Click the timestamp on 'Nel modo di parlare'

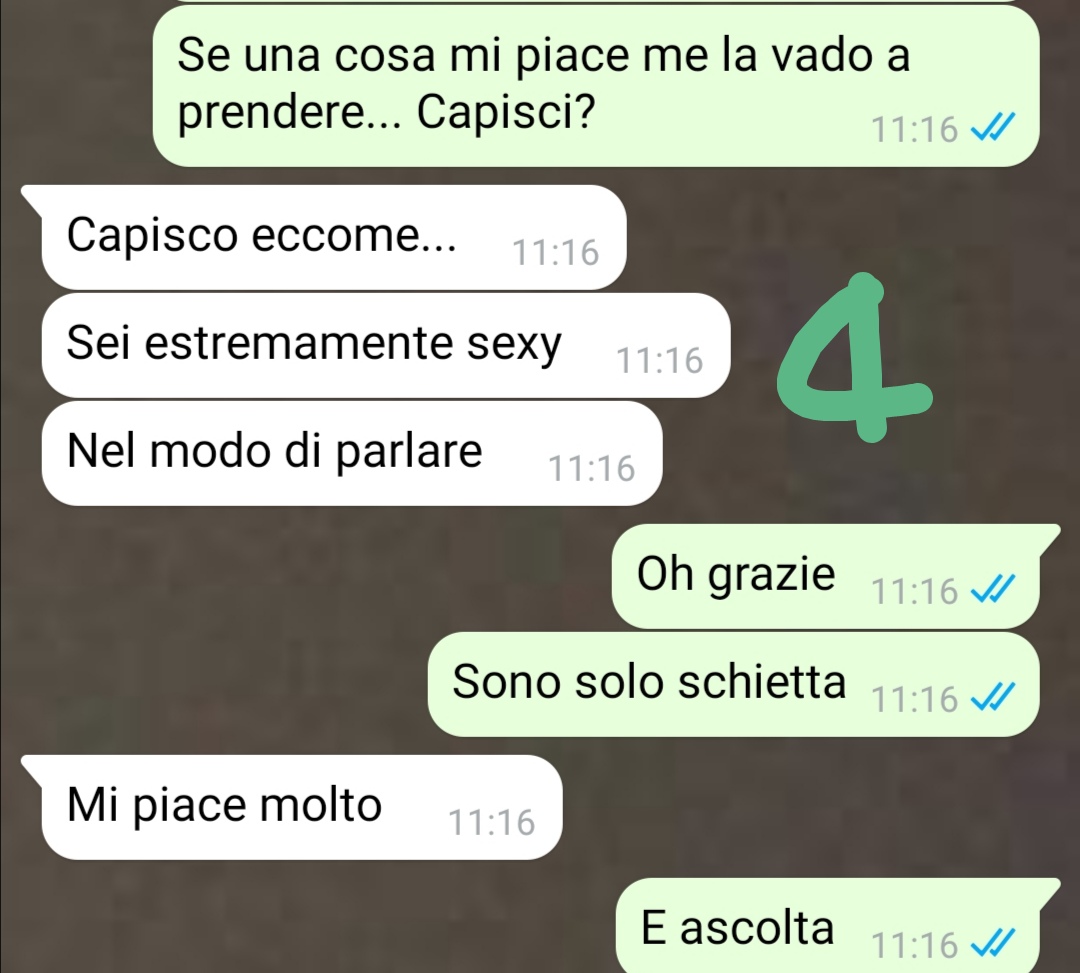click(x=591, y=469)
